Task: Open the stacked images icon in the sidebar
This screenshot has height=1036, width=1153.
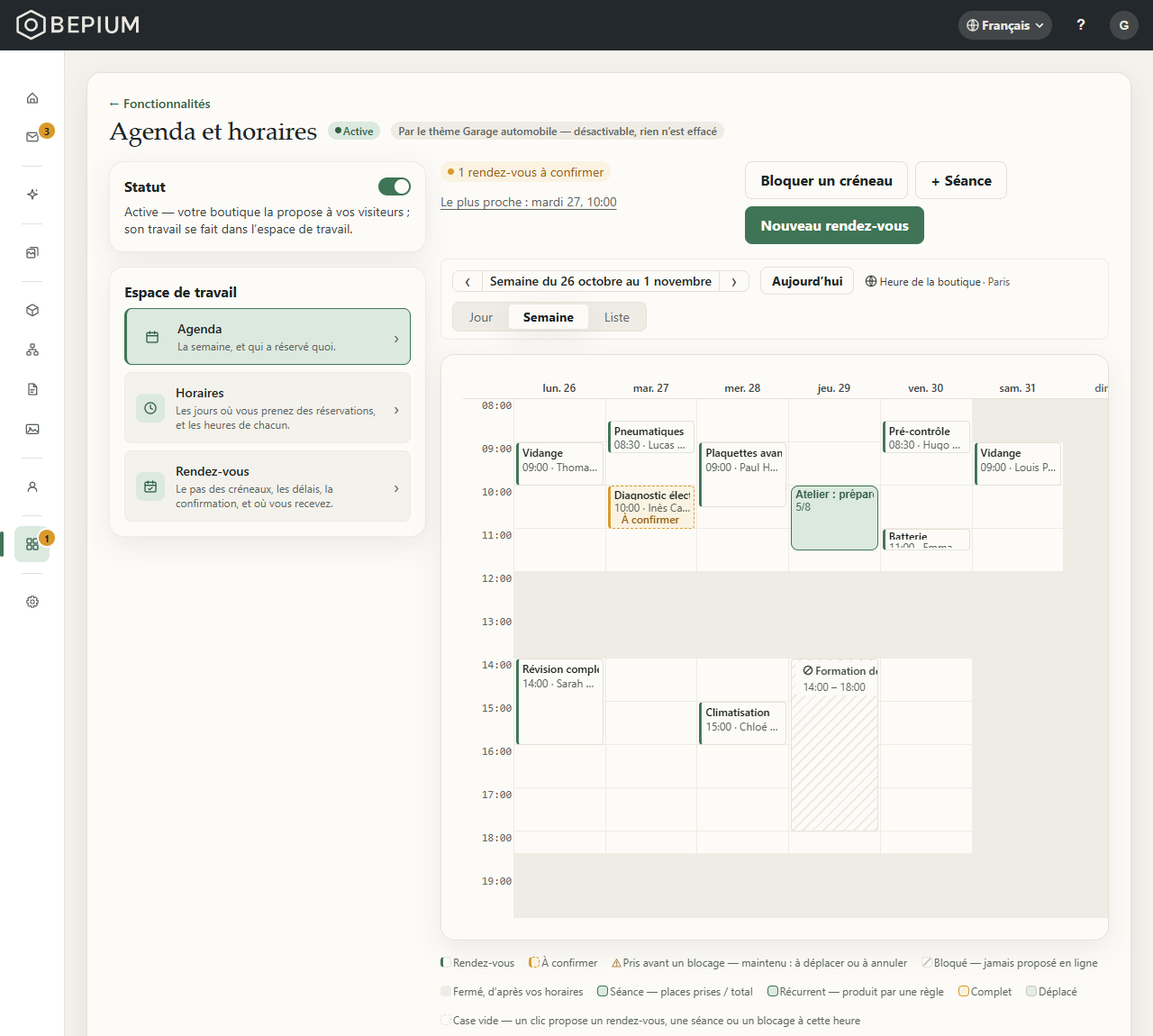Action: click(x=32, y=252)
